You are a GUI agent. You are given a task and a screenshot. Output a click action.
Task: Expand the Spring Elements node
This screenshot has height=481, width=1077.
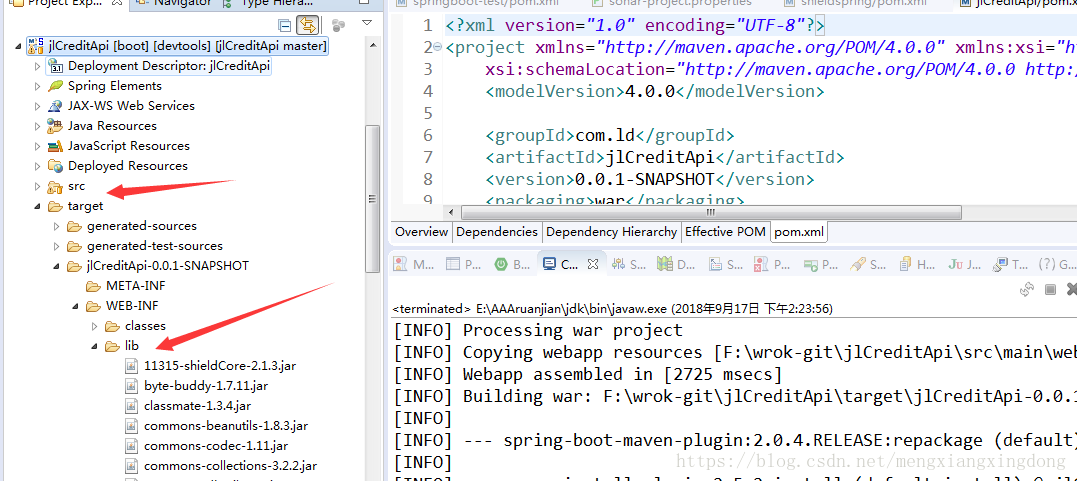(x=38, y=86)
